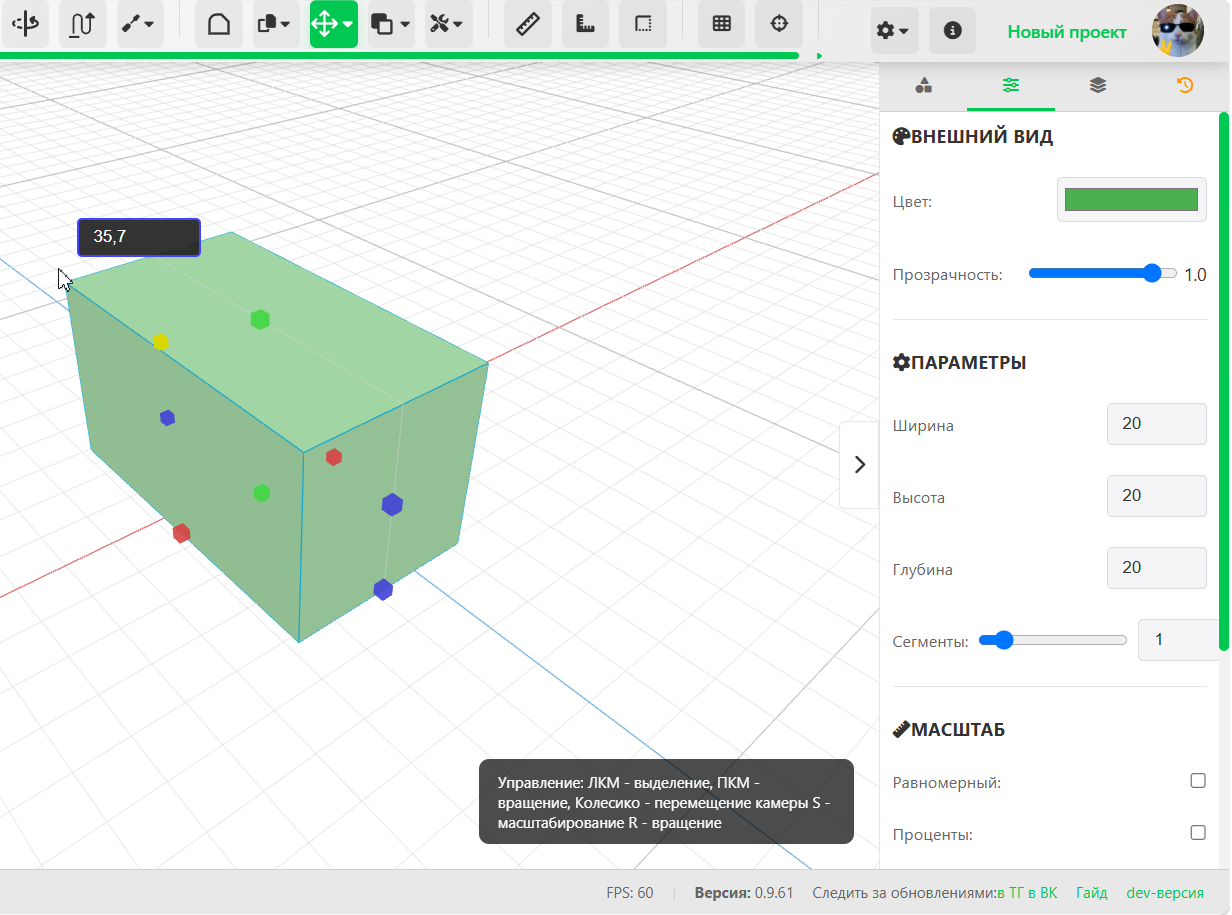Click the ПАРАМЕТРЫ section heading
Image resolution: width=1232 pixels, height=915 pixels.
click(960, 362)
